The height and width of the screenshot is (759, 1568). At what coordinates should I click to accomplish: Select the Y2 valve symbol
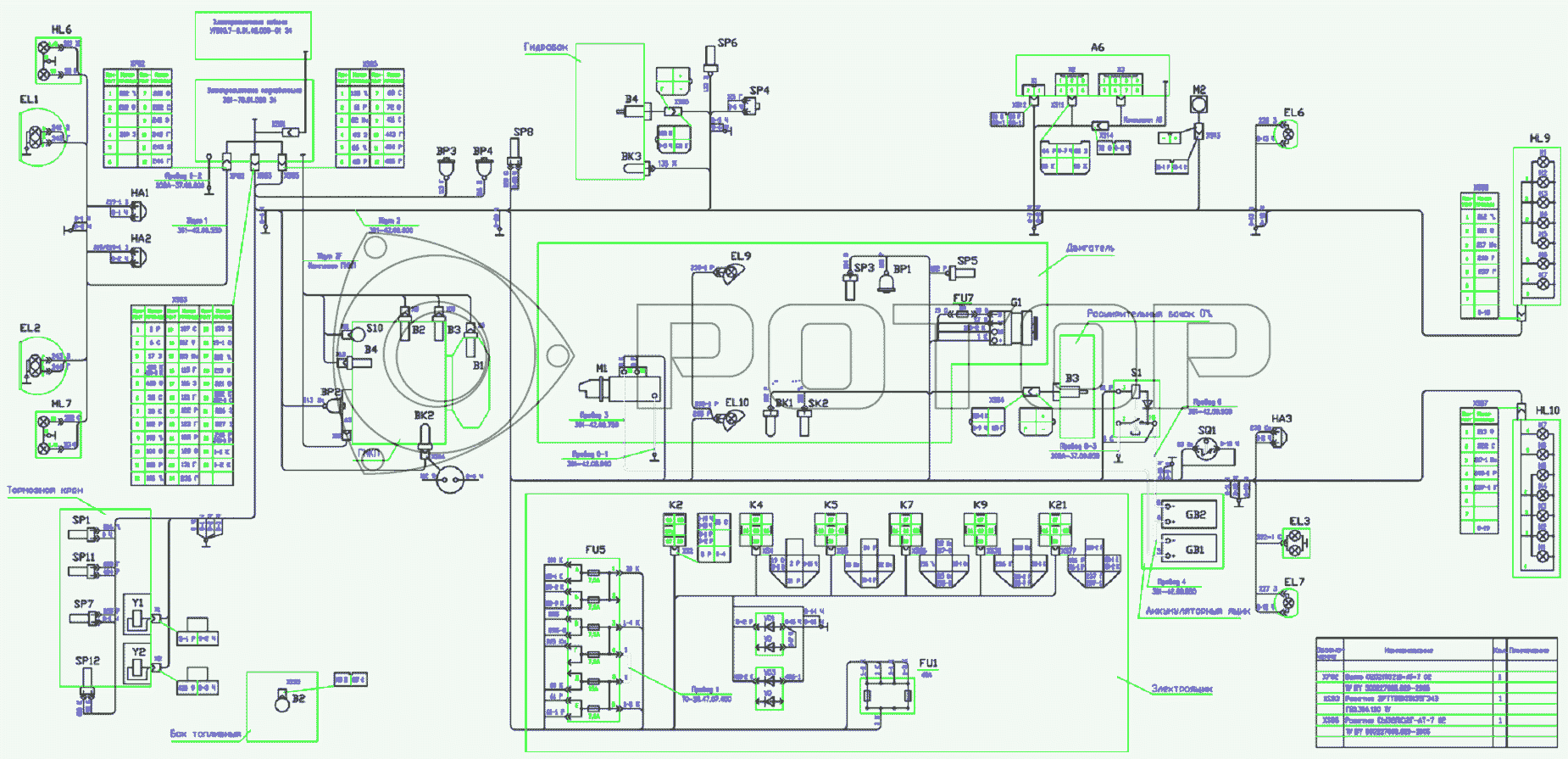[138, 665]
